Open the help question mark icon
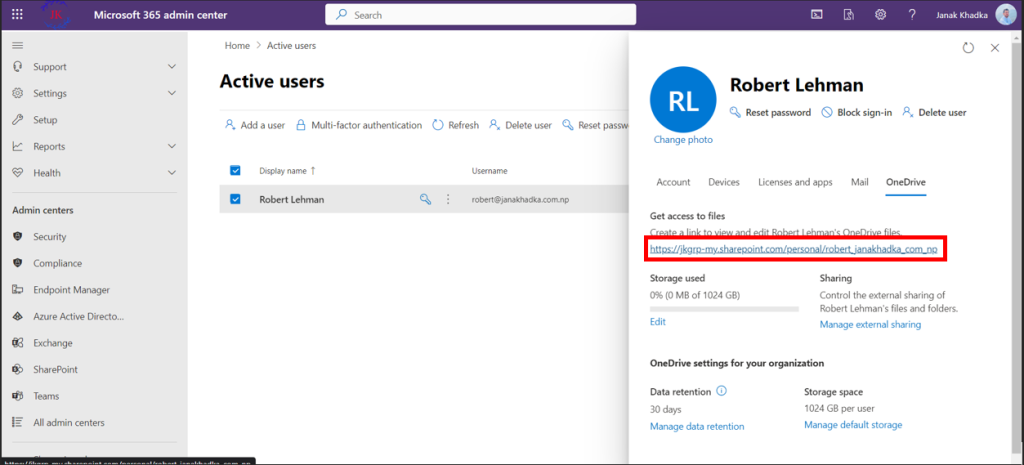 (x=912, y=14)
